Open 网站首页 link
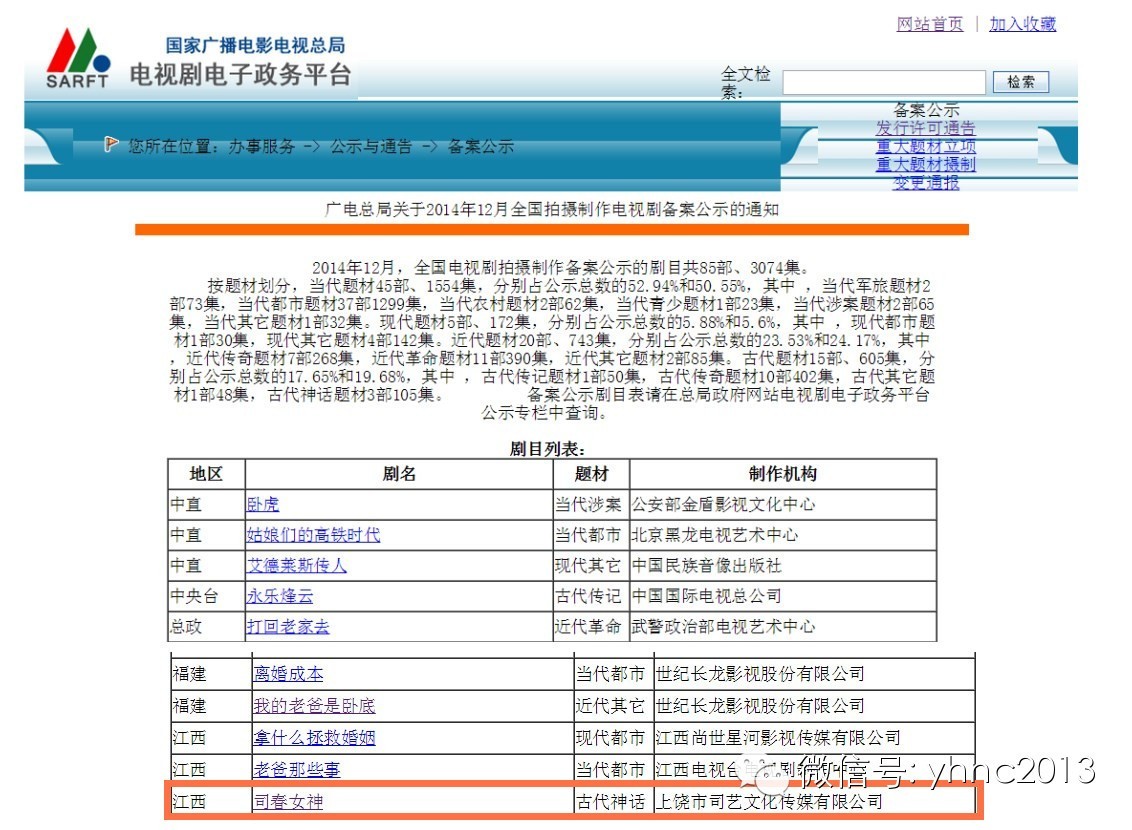The image size is (1132, 830). click(x=930, y=24)
